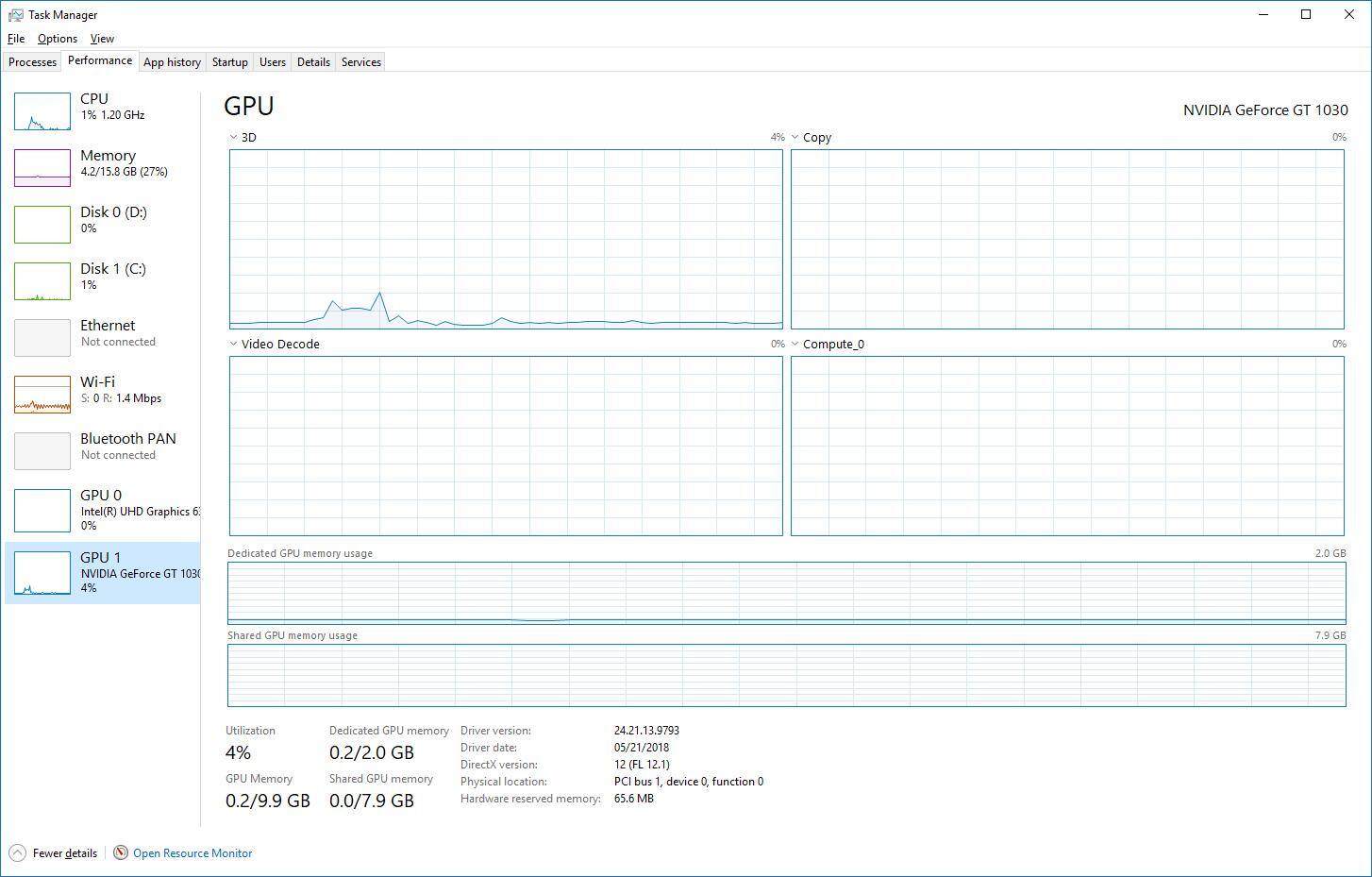Switch to the Startup tab
This screenshot has height=877, width=1372.
point(229,62)
